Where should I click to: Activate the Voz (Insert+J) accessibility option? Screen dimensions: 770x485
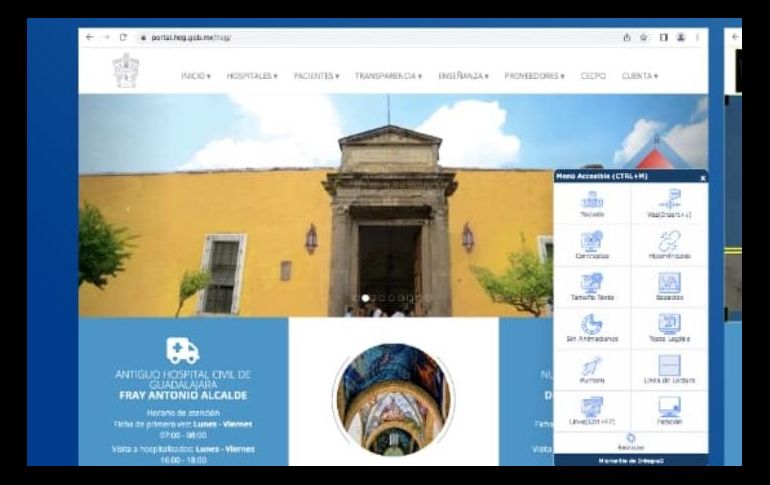coord(669,204)
